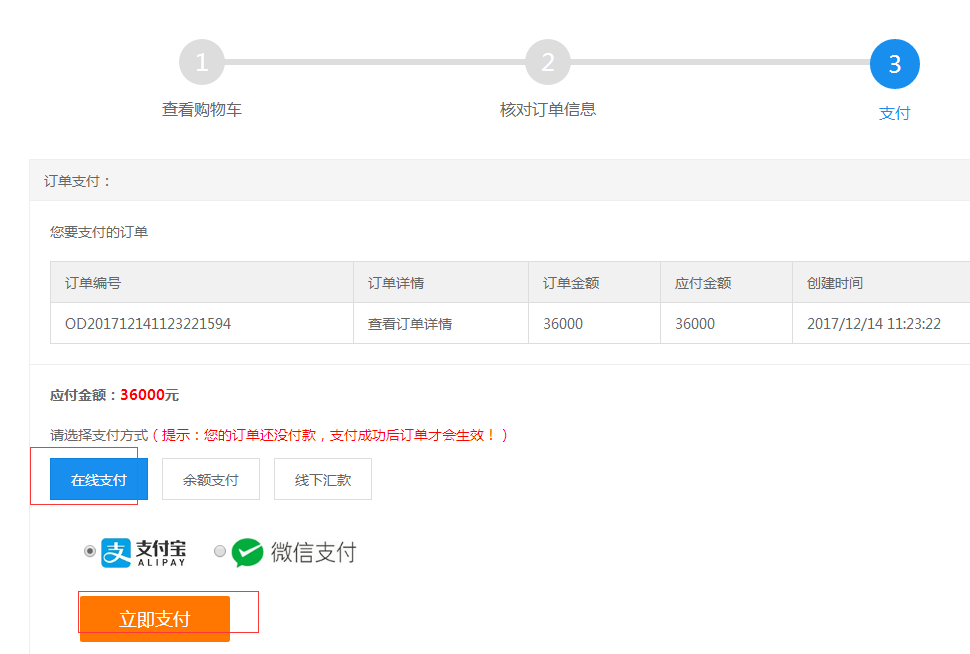Click the blue 支付 step label
The height and width of the screenshot is (654, 970).
(895, 113)
